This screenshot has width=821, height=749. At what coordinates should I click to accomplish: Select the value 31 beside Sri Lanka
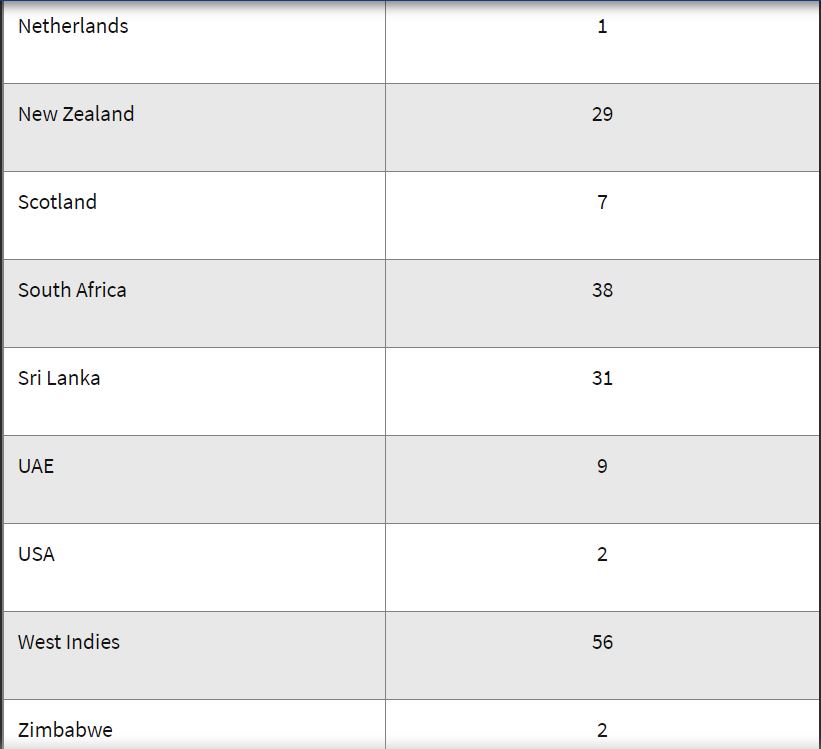[602, 378]
